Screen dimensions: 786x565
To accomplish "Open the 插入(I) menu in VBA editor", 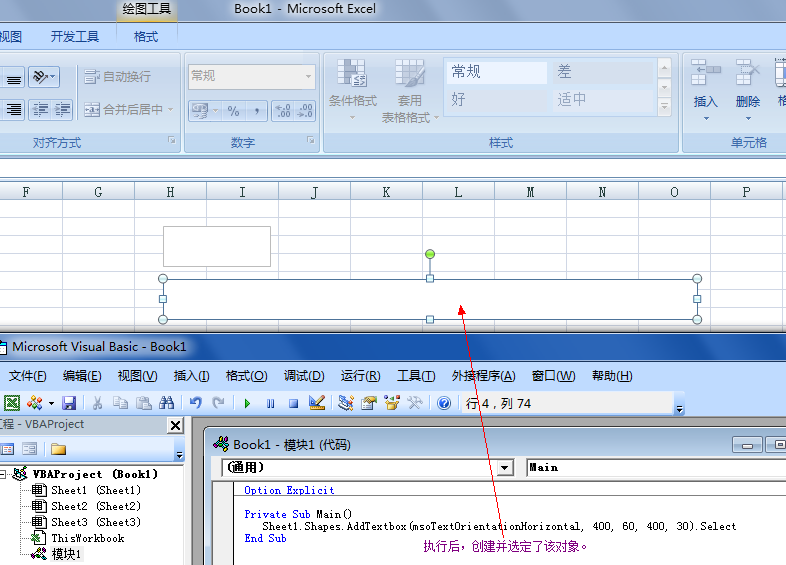I will (x=191, y=376).
